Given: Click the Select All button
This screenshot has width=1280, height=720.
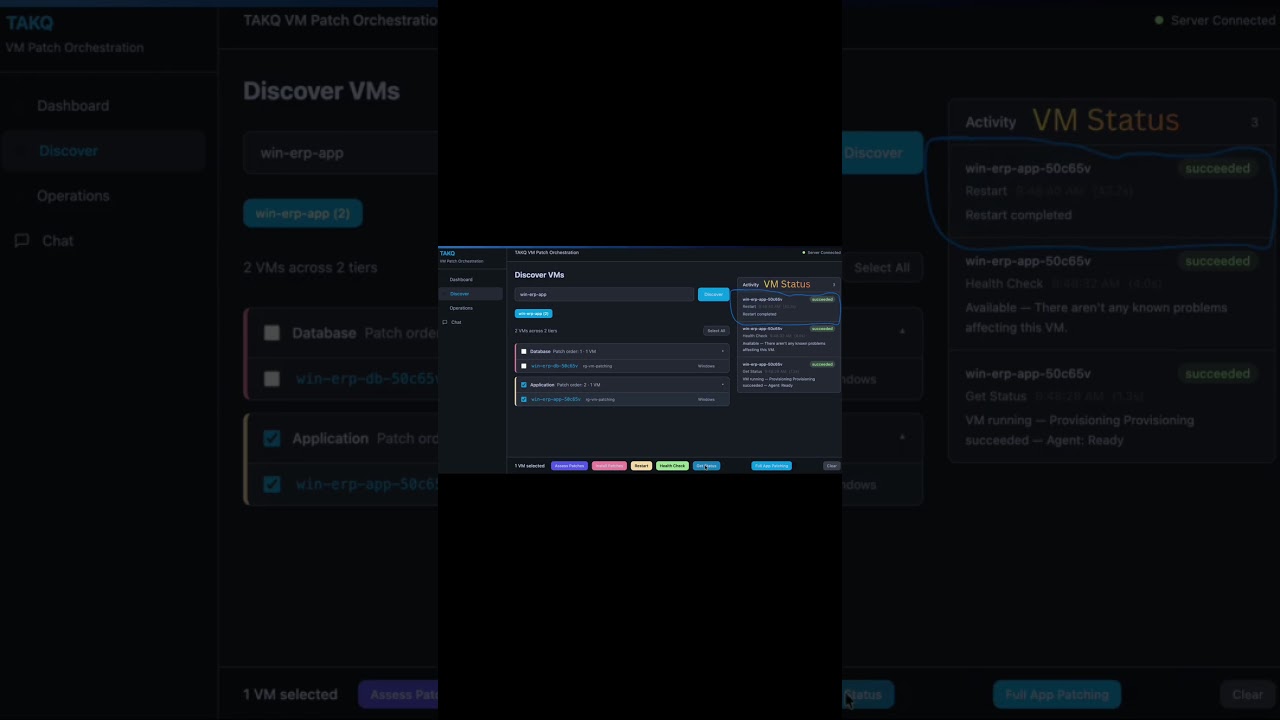Looking at the screenshot, I should pyautogui.click(x=716, y=331).
